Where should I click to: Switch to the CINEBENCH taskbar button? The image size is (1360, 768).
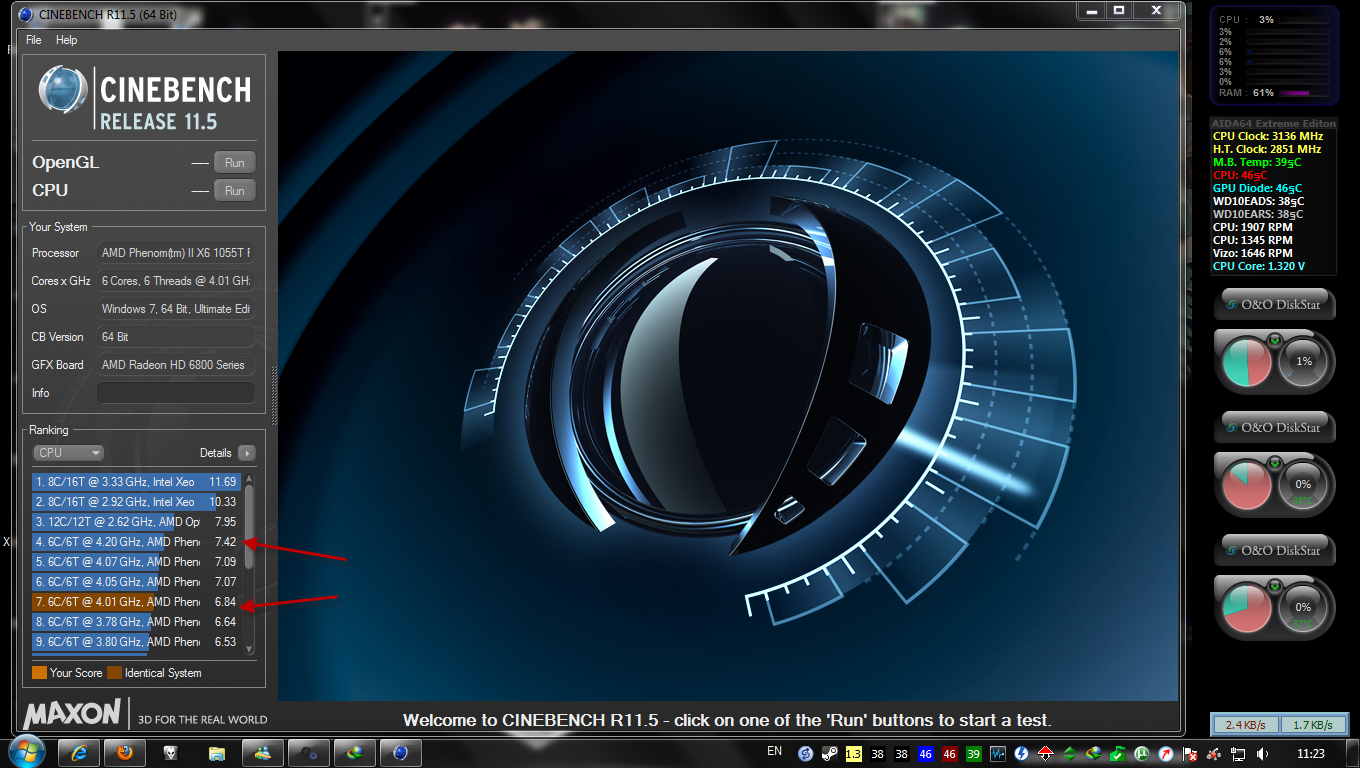[401, 752]
